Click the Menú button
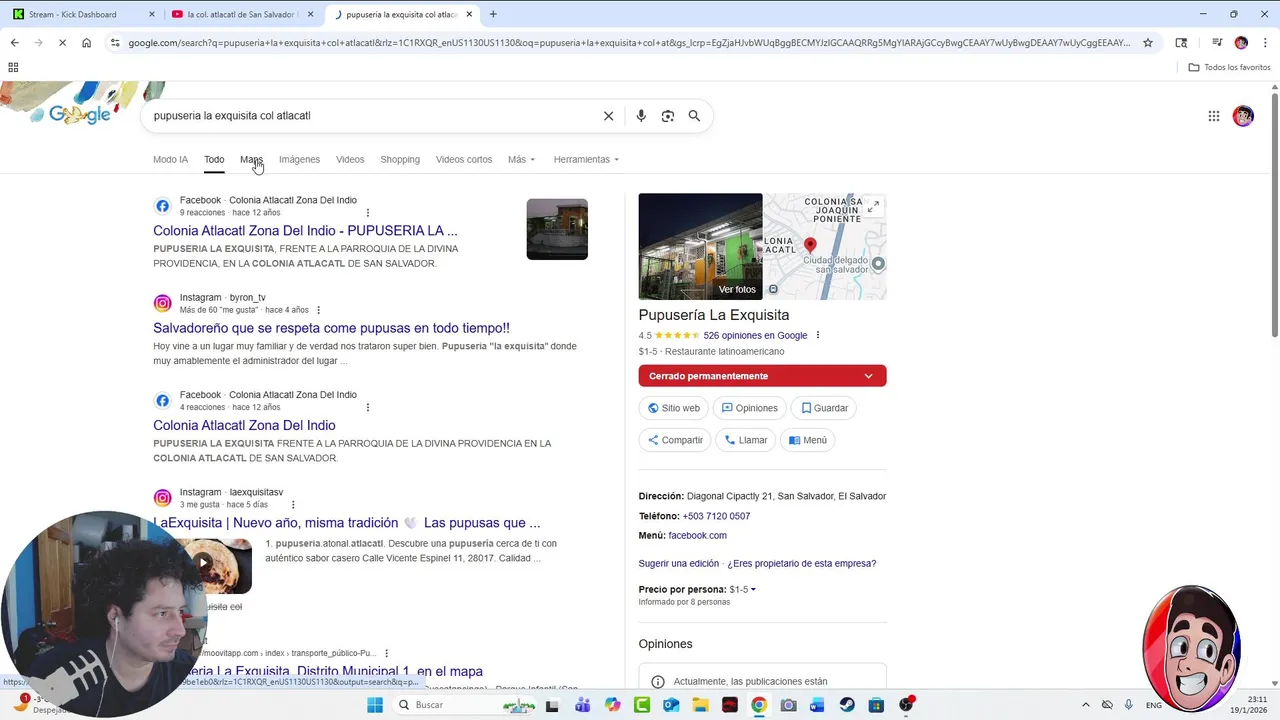The height and width of the screenshot is (720, 1280). click(x=808, y=440)
